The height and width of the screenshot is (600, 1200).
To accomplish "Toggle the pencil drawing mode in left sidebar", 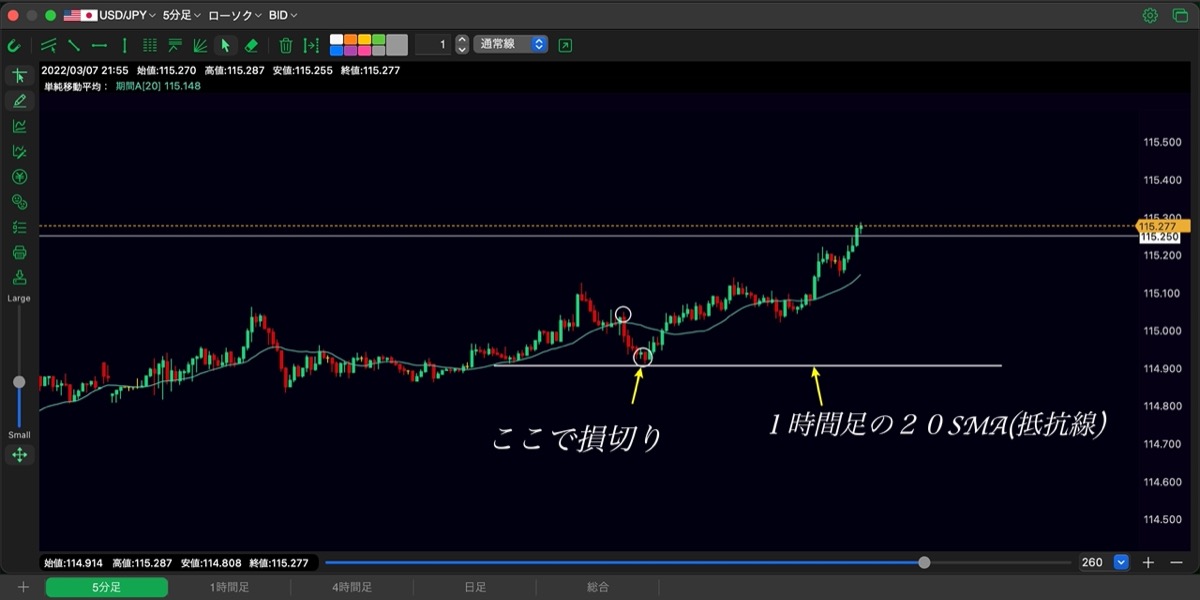I will (x=19, y=101).
